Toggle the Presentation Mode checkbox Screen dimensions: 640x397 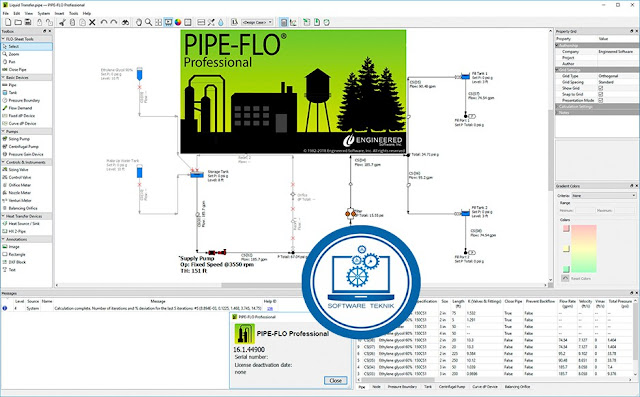point(600,100)
